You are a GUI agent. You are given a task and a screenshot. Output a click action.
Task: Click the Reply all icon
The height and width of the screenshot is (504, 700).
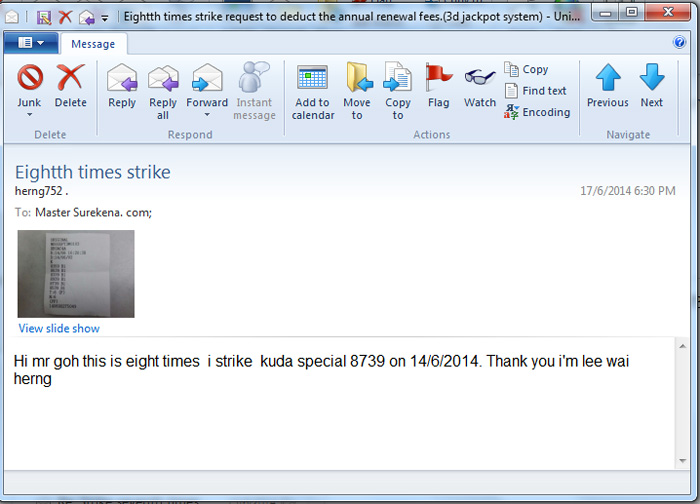click(163, 78)
